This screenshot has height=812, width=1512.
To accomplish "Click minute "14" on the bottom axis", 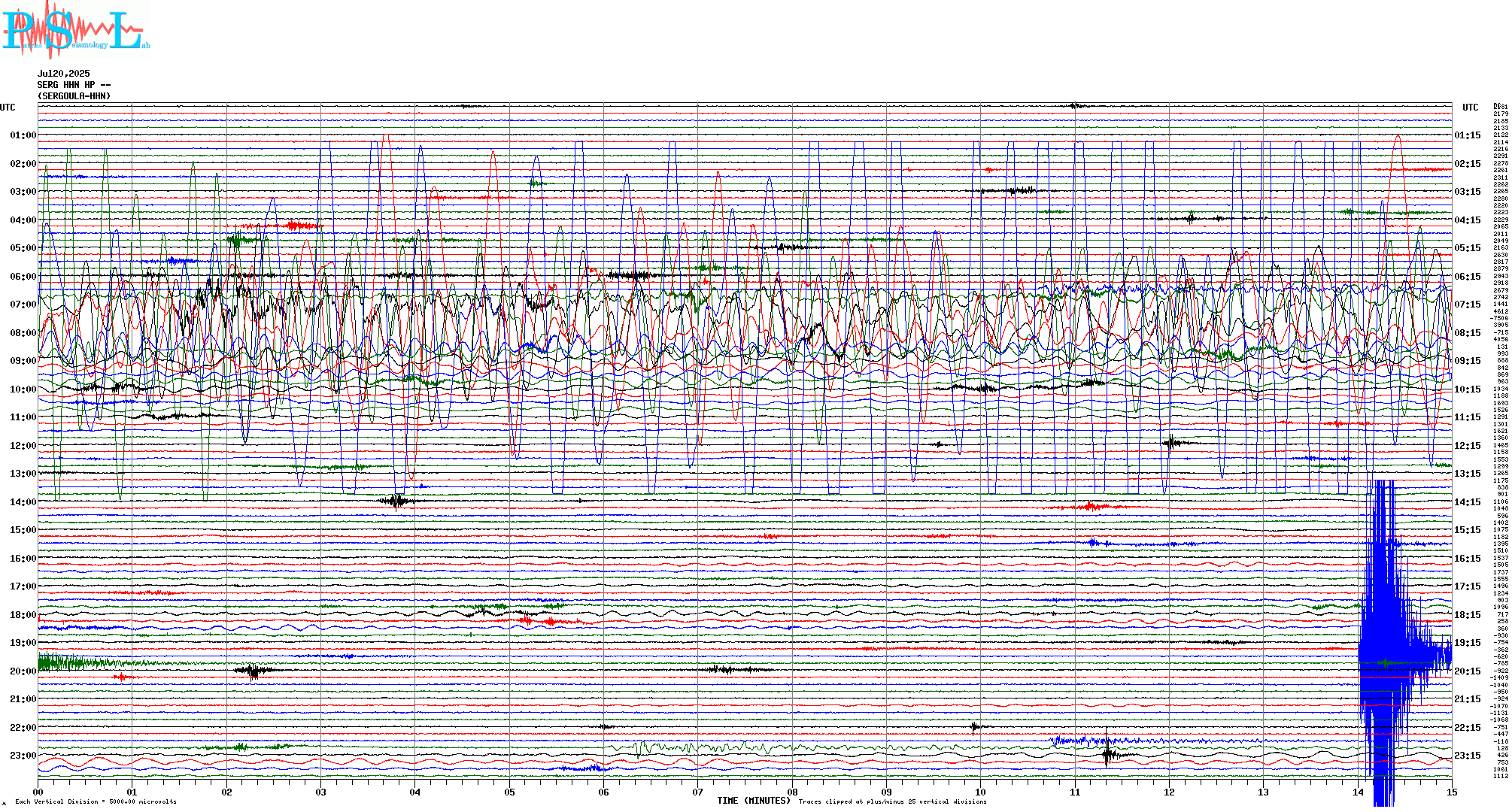I will (x=1358, y=792).
